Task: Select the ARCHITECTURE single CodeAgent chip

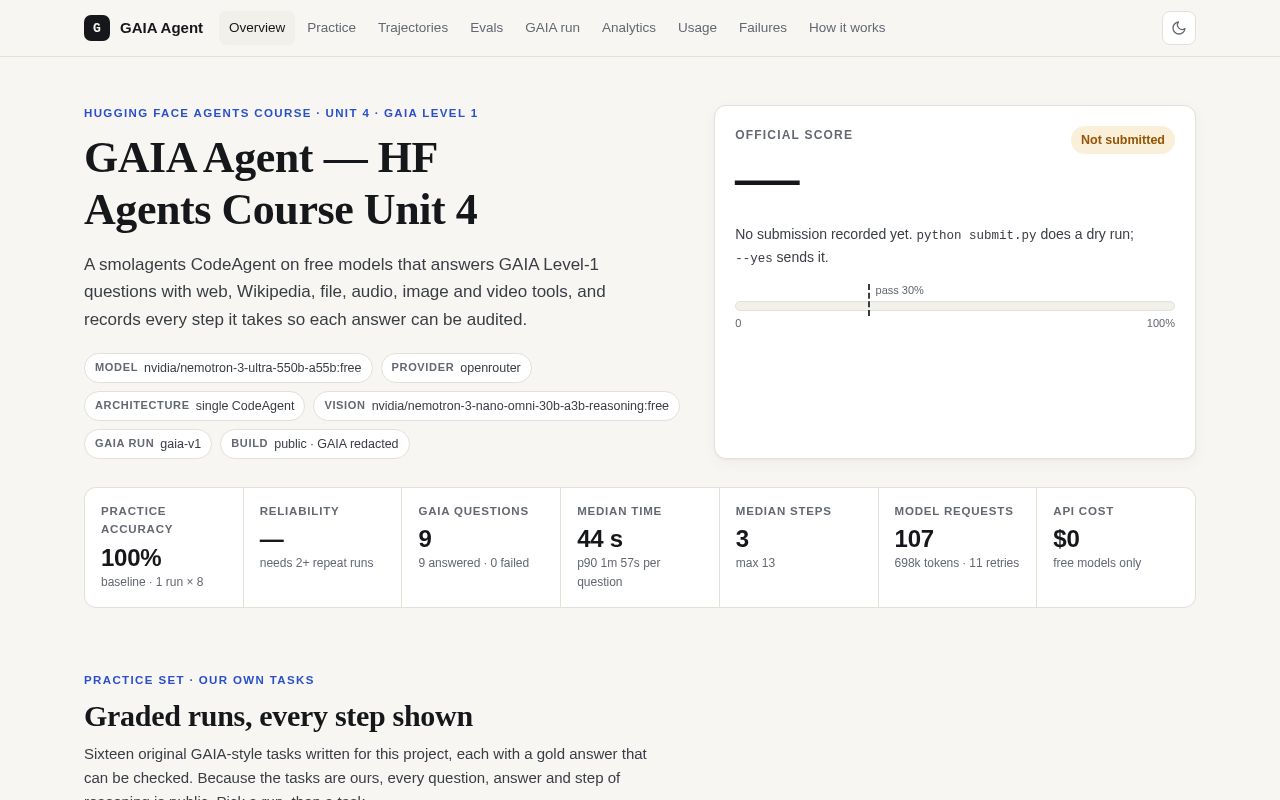Action: 195,406
